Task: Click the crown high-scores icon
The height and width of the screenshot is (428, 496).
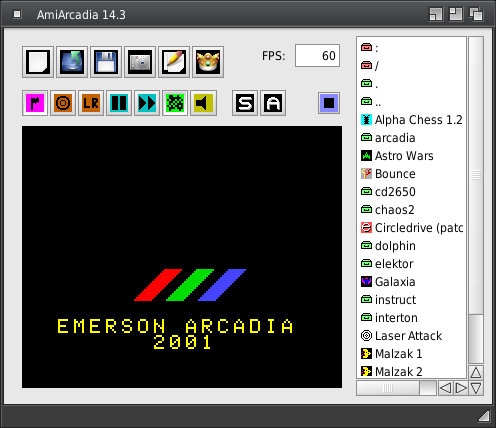Action: 208,62
